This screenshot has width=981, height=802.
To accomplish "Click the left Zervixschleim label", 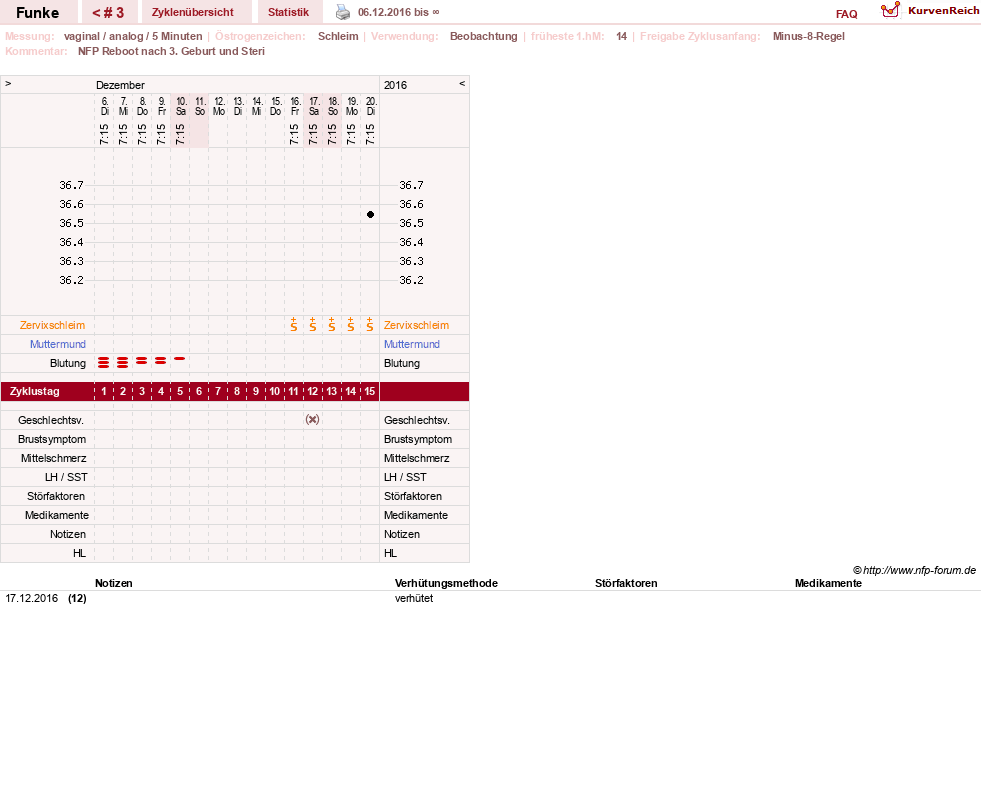I will tap(53, 325).
